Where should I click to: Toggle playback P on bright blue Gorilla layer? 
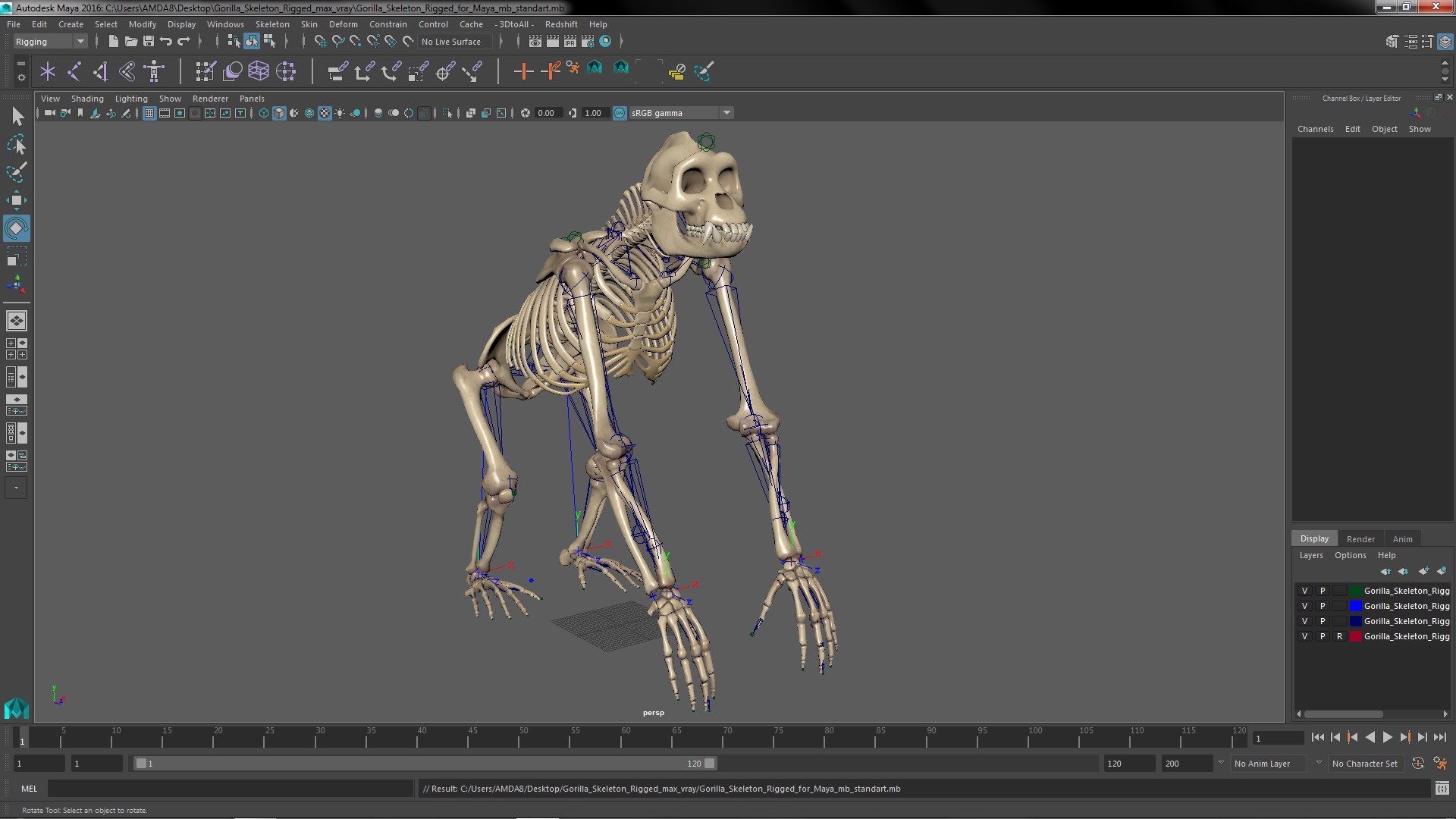pyautogui.click(x=1323, y=606)
